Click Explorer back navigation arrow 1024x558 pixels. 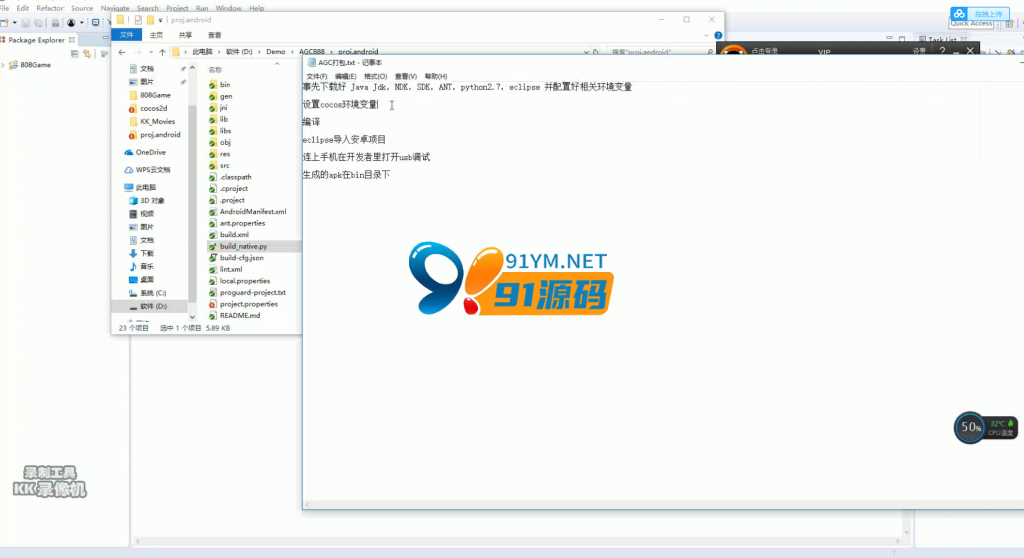122,52
